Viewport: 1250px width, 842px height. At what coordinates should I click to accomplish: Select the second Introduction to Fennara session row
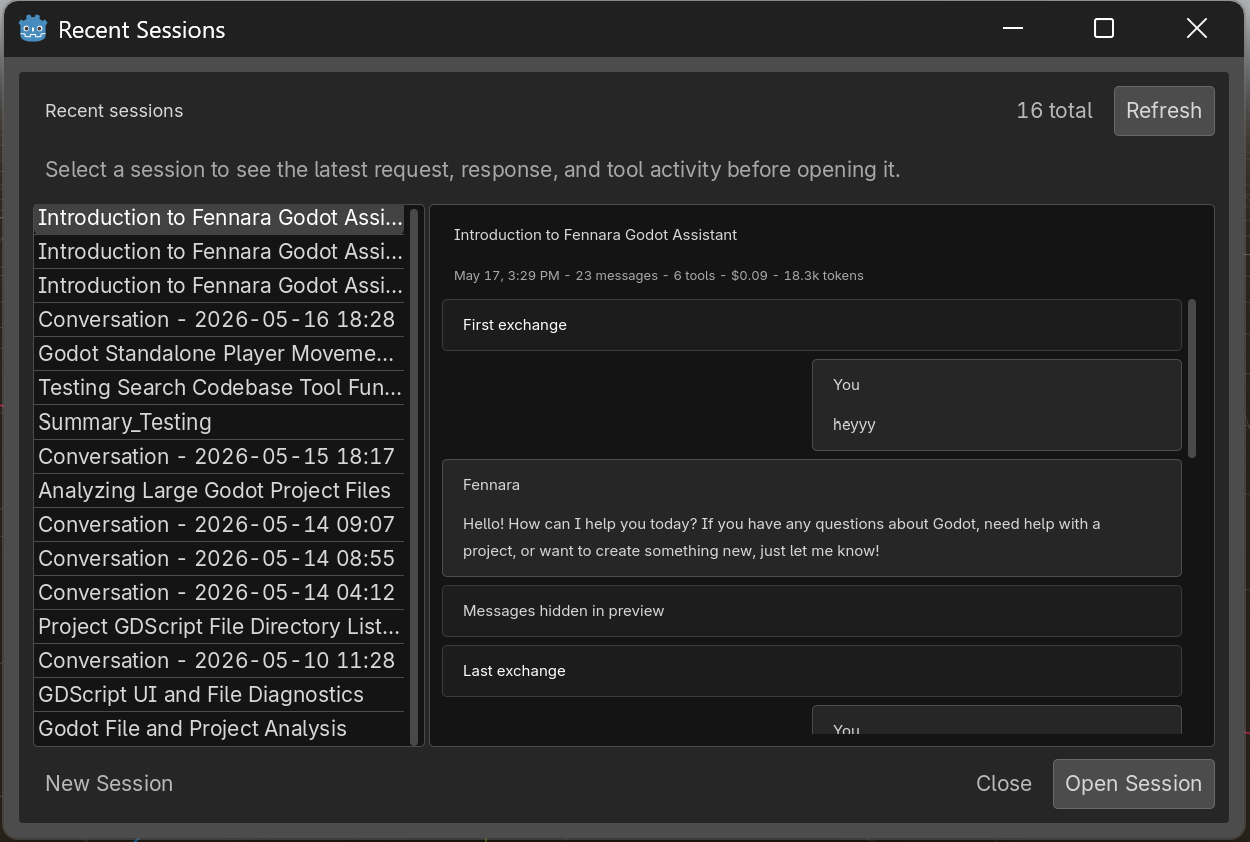(220, 251)
